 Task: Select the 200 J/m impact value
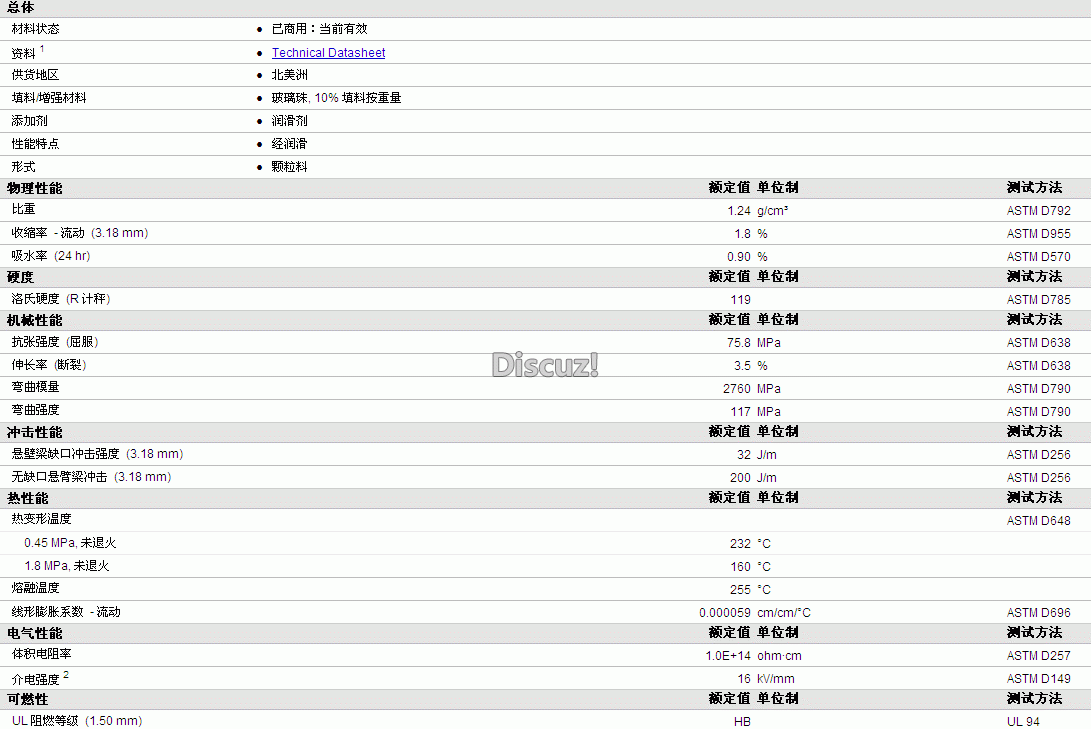point(754,478)
